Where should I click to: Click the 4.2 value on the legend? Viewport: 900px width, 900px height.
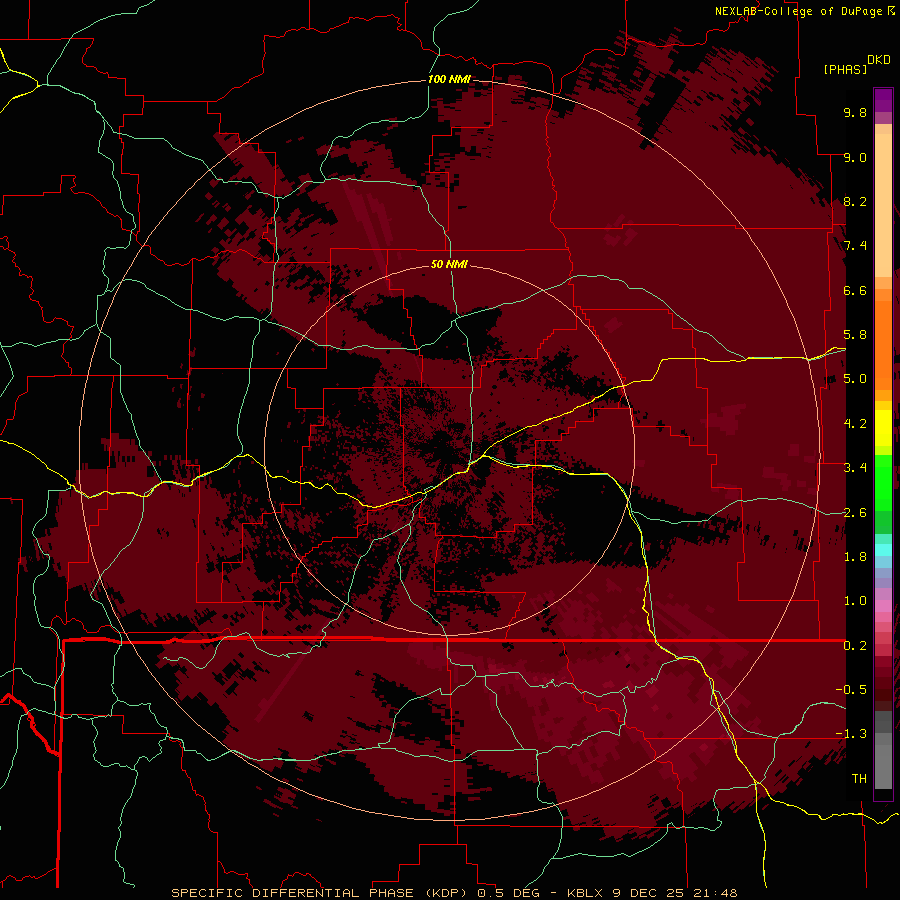[x=855, y=424]
